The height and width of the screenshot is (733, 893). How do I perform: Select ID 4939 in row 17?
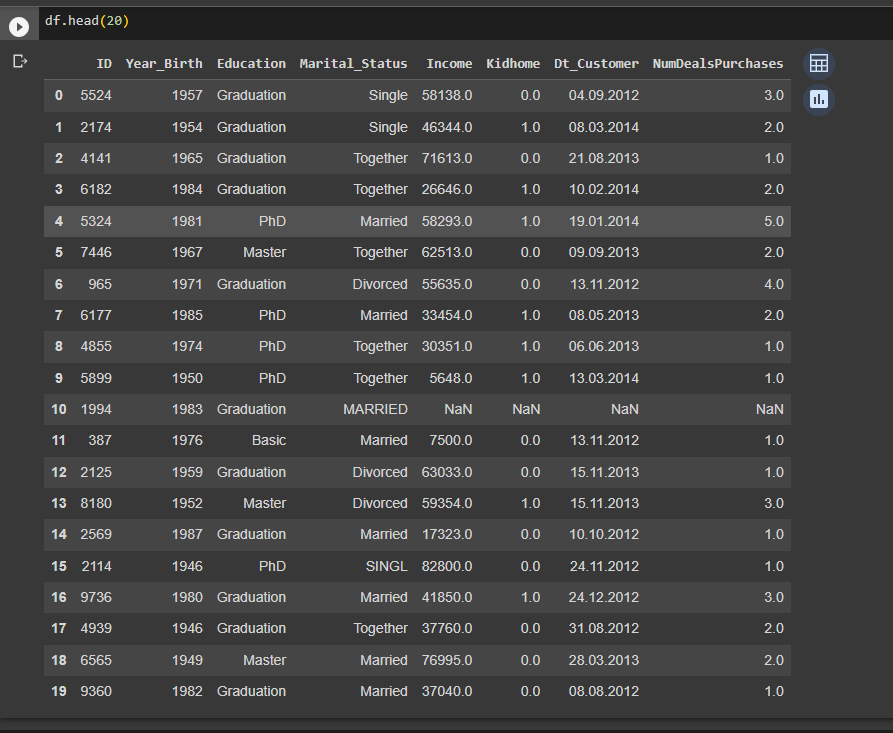click(96, 628)
